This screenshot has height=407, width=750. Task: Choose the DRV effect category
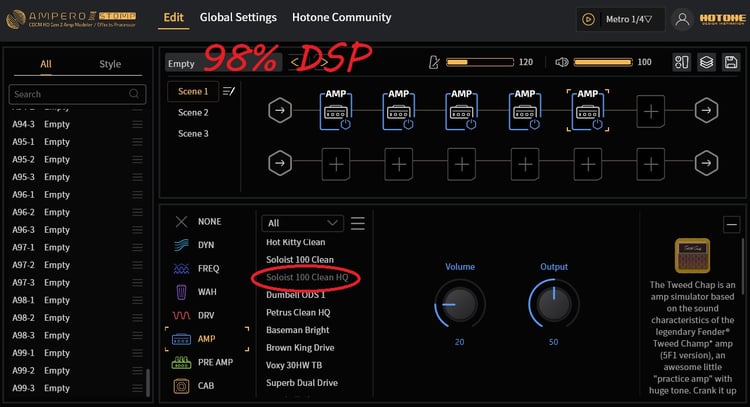(194, 315)
